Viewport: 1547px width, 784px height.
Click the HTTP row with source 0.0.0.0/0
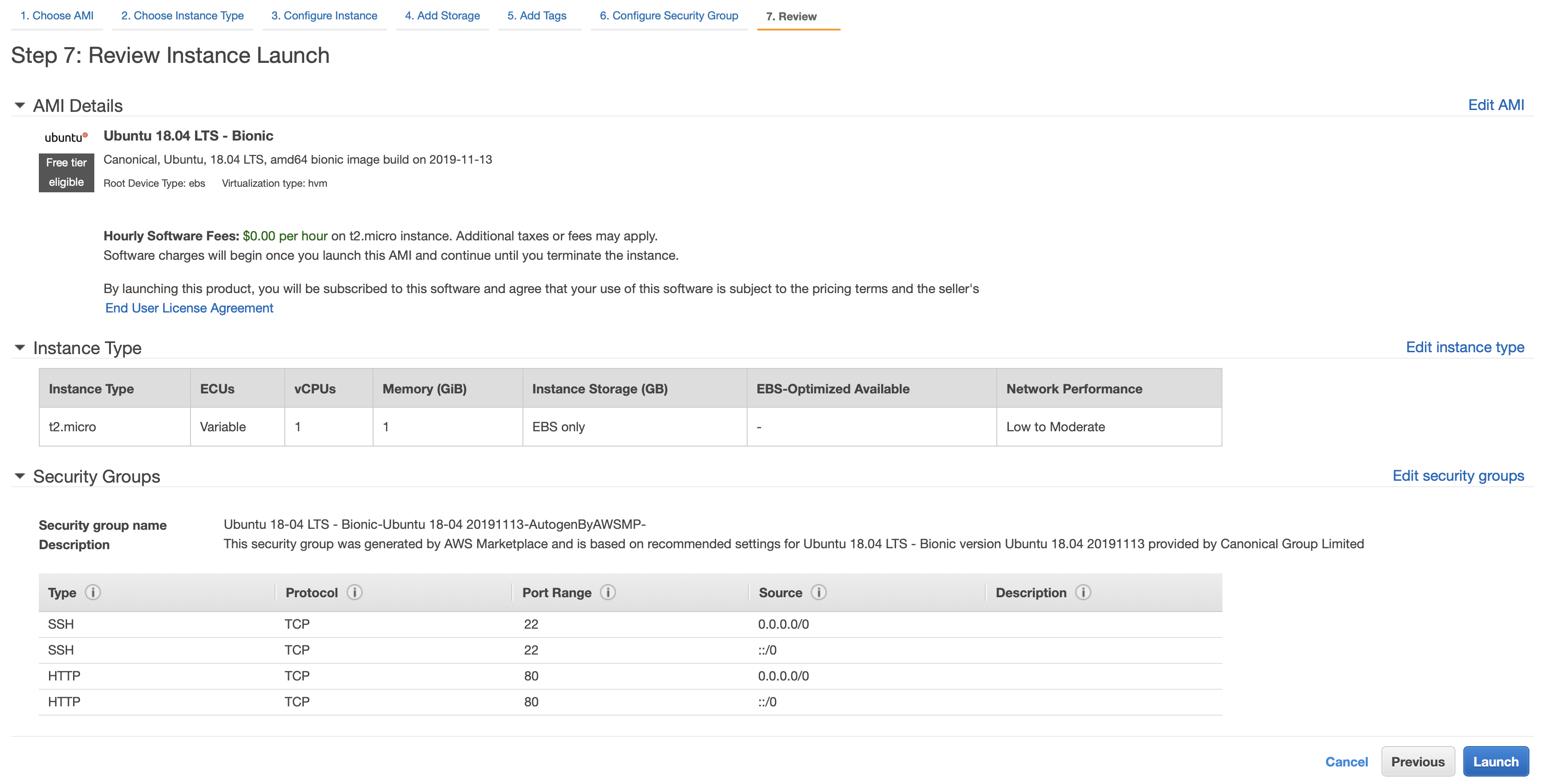(630, 676)
